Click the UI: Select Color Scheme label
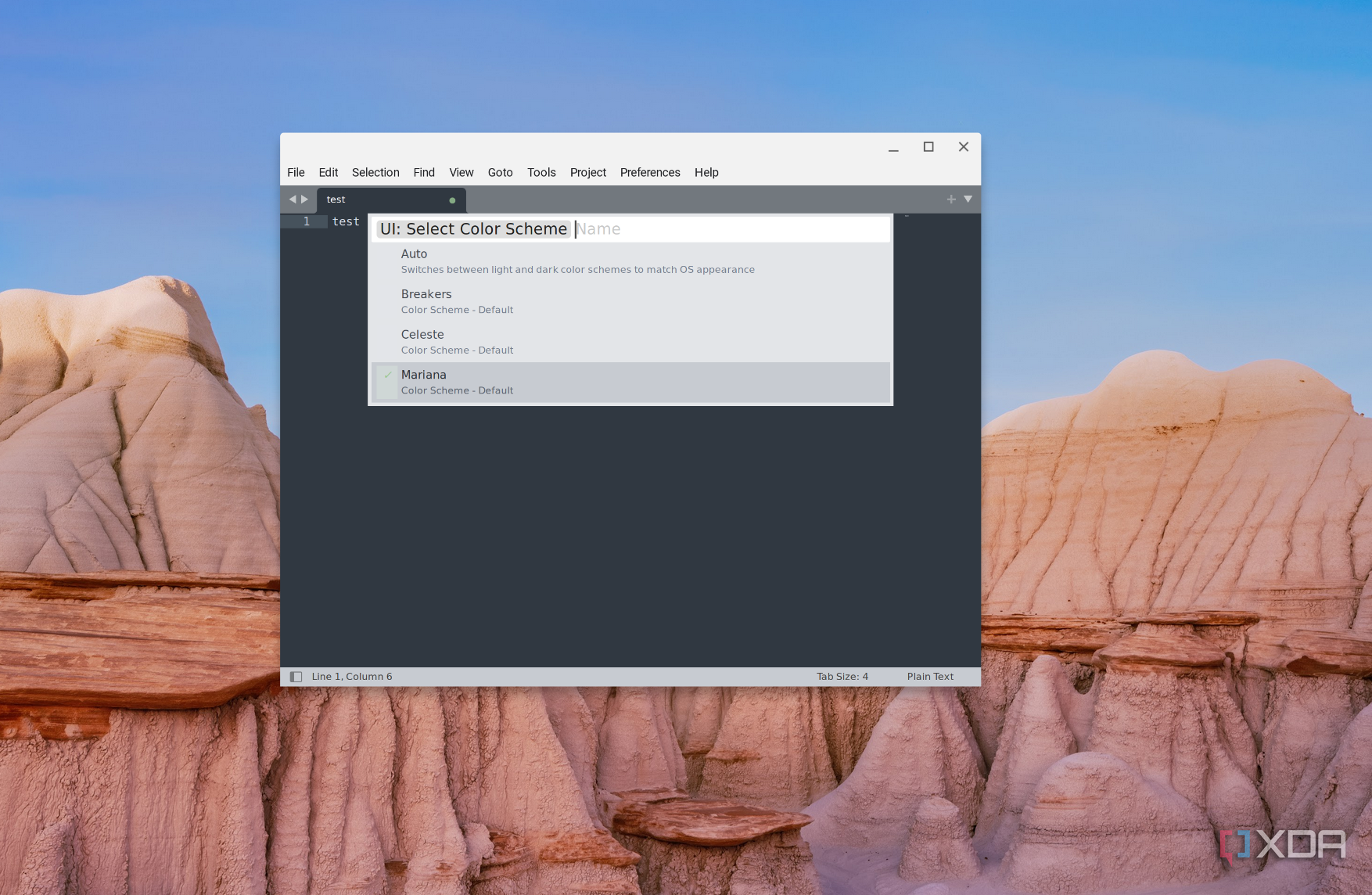Viewport: 1372px width, 895px height. pyautogui.click(x=473, y=229)
